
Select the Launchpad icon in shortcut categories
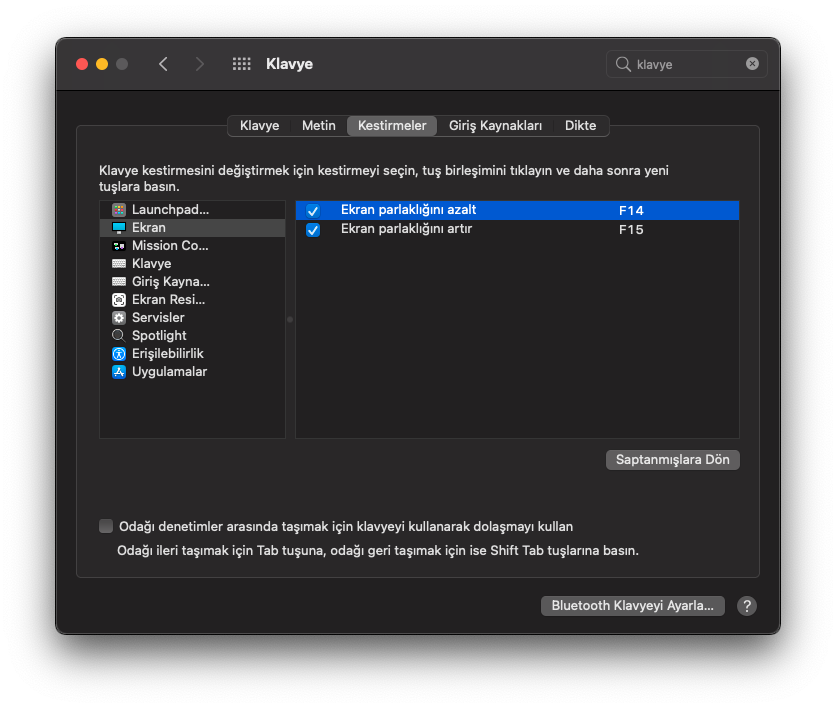[x=119, y=210]
